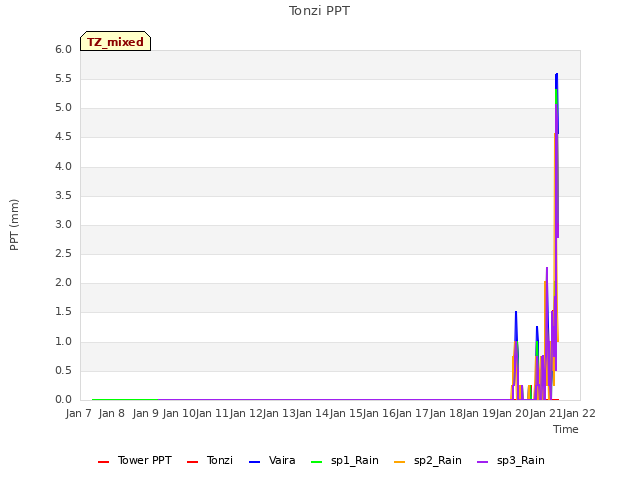Image resolution: width=640 pixels, height=480 pixels.
Task: Click the 6.0 y-axis tick label
Action: tap(63, 50)
